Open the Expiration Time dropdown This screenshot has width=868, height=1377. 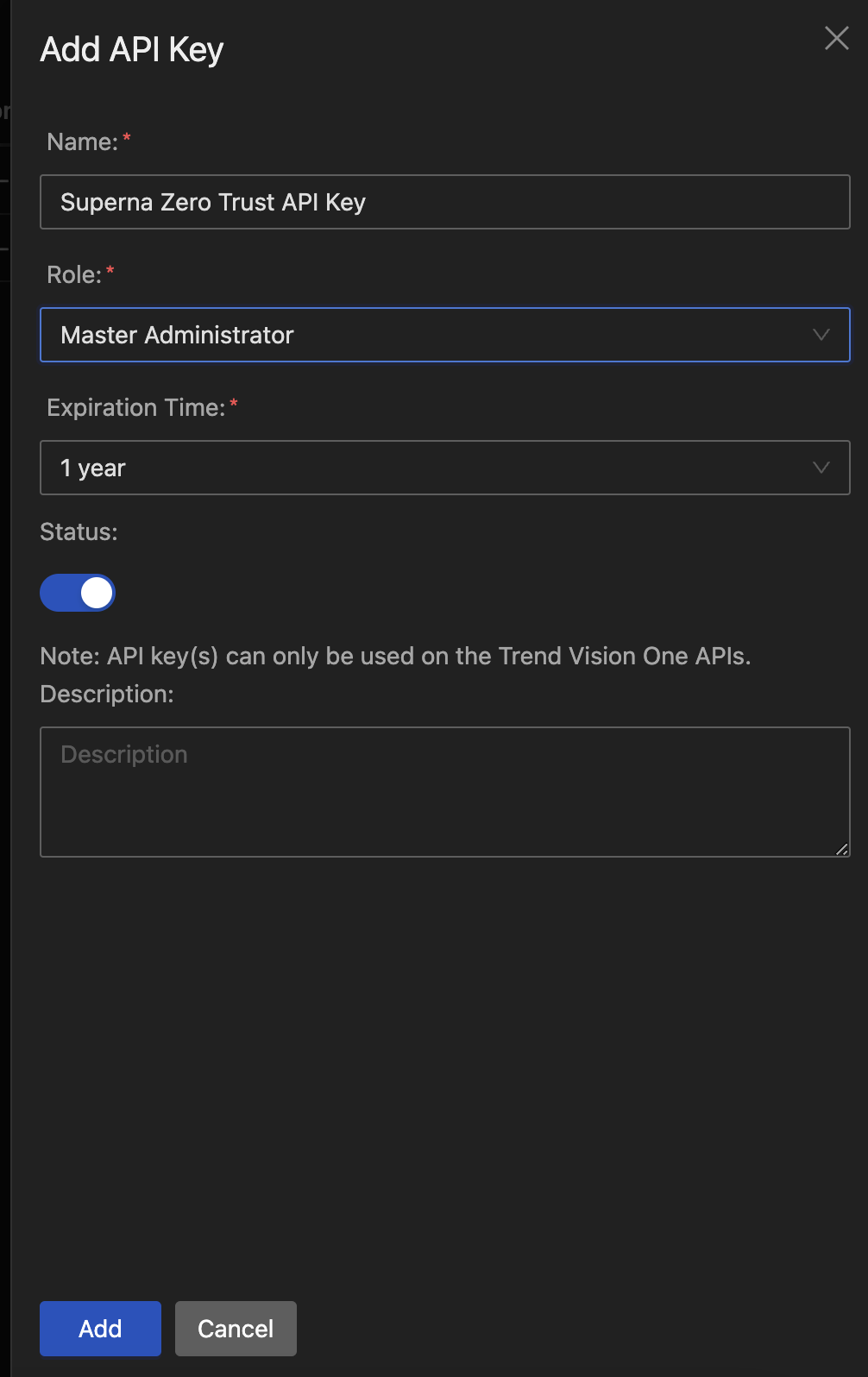tap(444, 468)
